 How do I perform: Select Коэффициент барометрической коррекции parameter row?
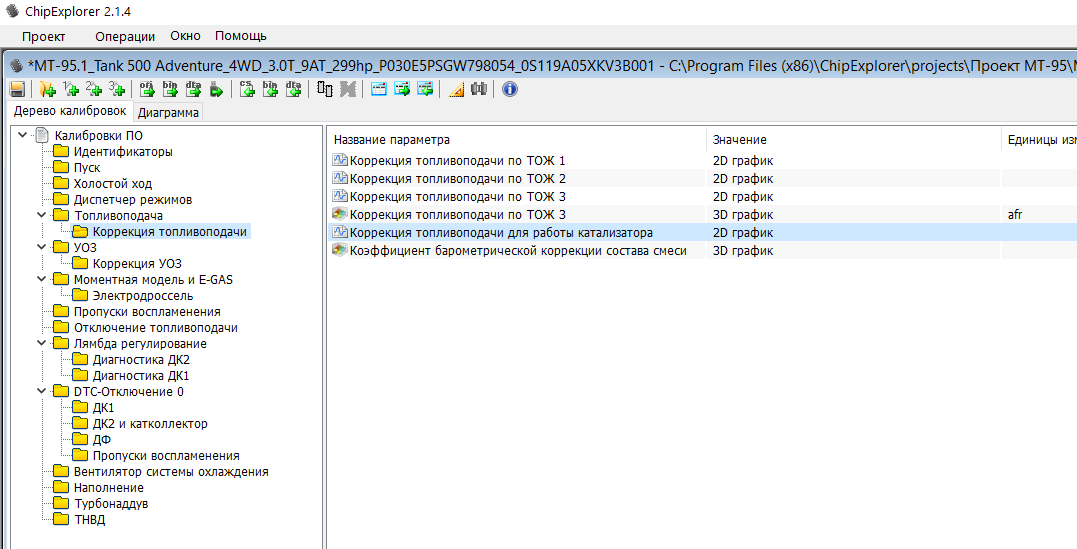[x=517, y=251]
